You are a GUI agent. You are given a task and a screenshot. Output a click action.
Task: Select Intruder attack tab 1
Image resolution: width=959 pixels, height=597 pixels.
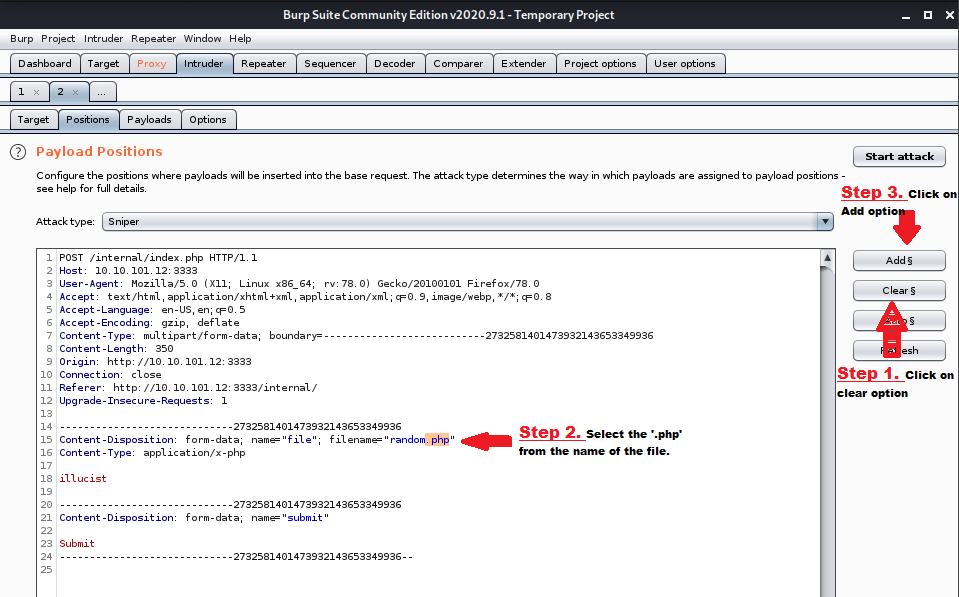[x=21, y=92]
